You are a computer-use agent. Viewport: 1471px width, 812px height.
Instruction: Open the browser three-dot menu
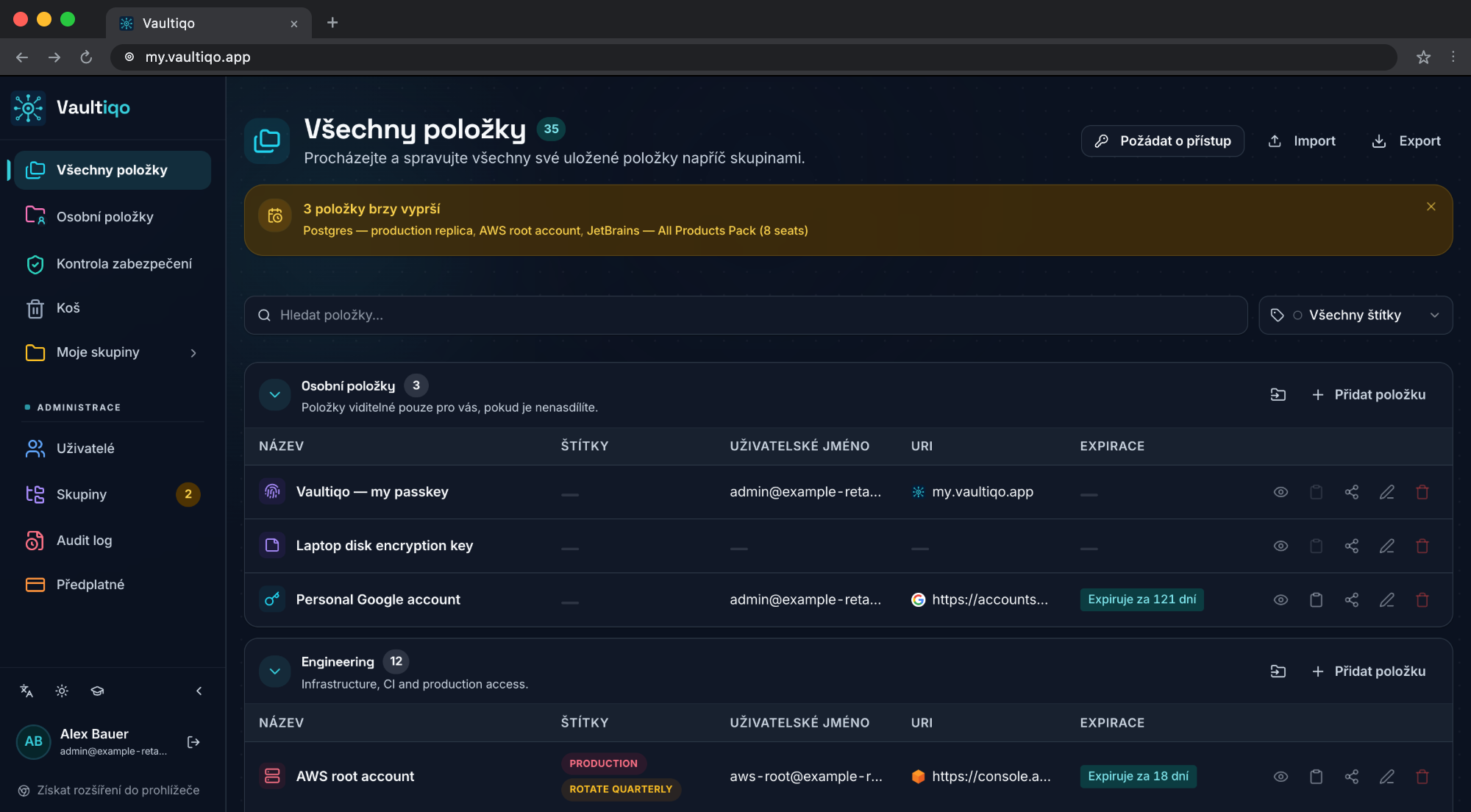coord(1453,57)
